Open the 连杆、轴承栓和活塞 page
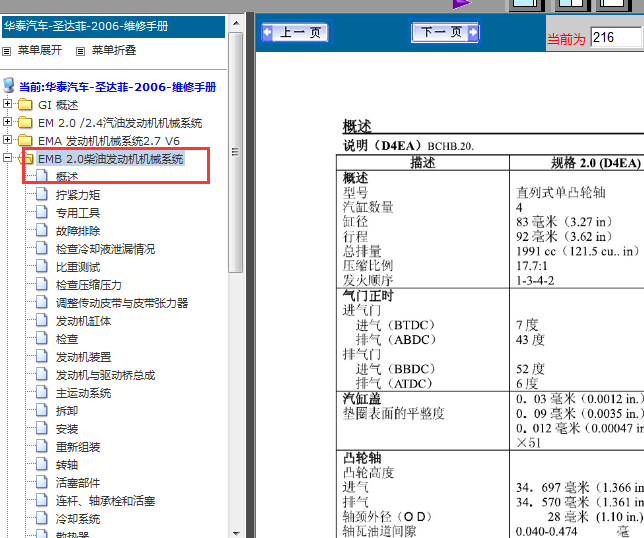 pos(106,501)
